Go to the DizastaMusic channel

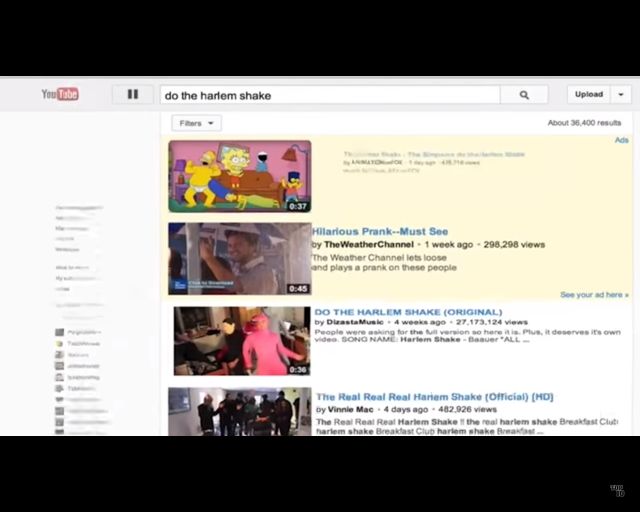coord(355,323)
